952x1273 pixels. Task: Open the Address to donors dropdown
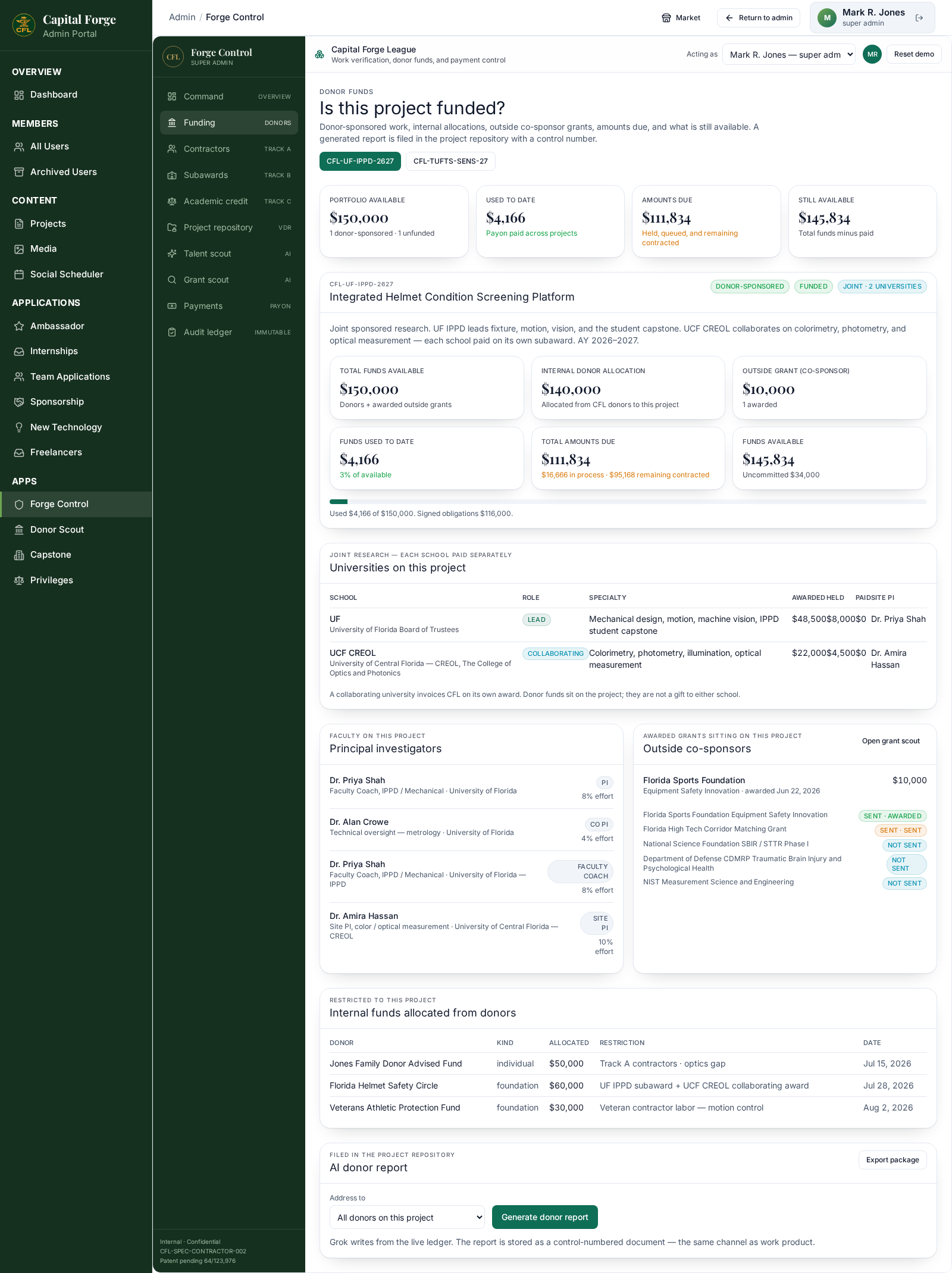coord(408,1217)
